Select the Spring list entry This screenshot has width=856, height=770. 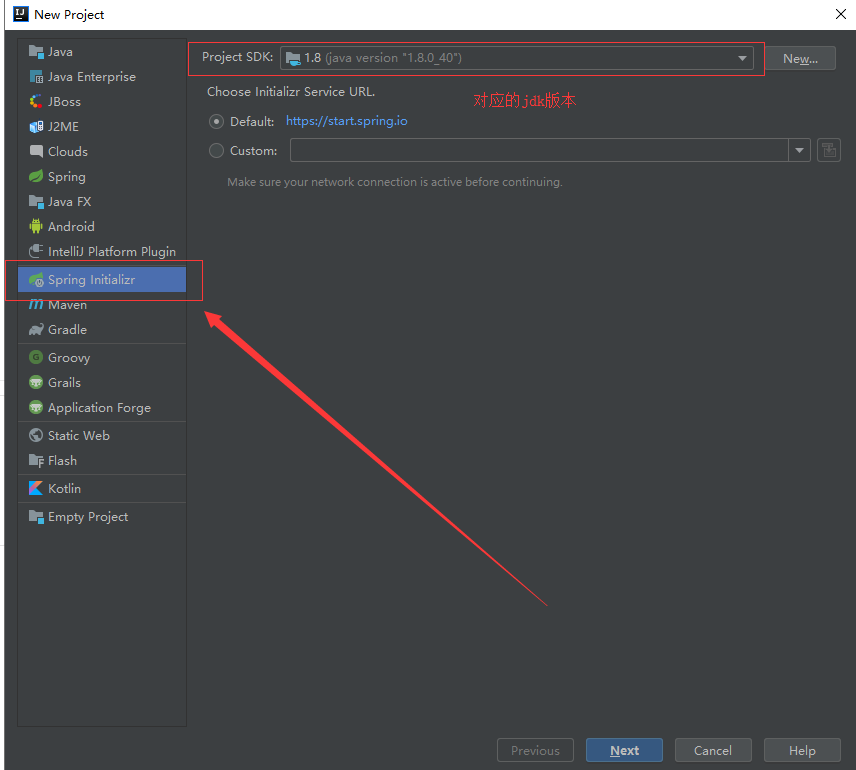click(x=102, y=176)
